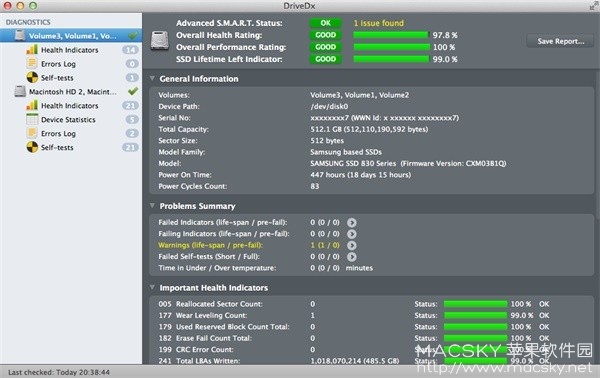Click badge 5 on Device Statistics
600x378 pixels.
132,119
